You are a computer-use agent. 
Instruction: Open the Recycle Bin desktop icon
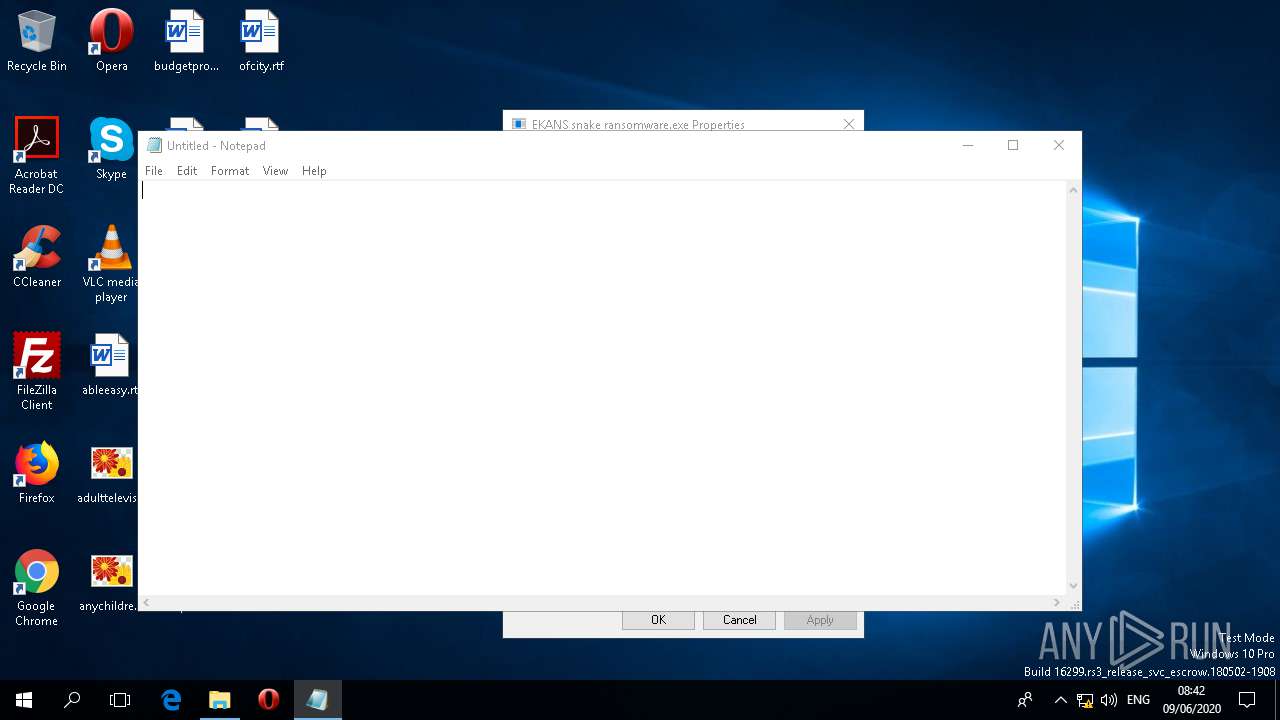tap(37, 42)
